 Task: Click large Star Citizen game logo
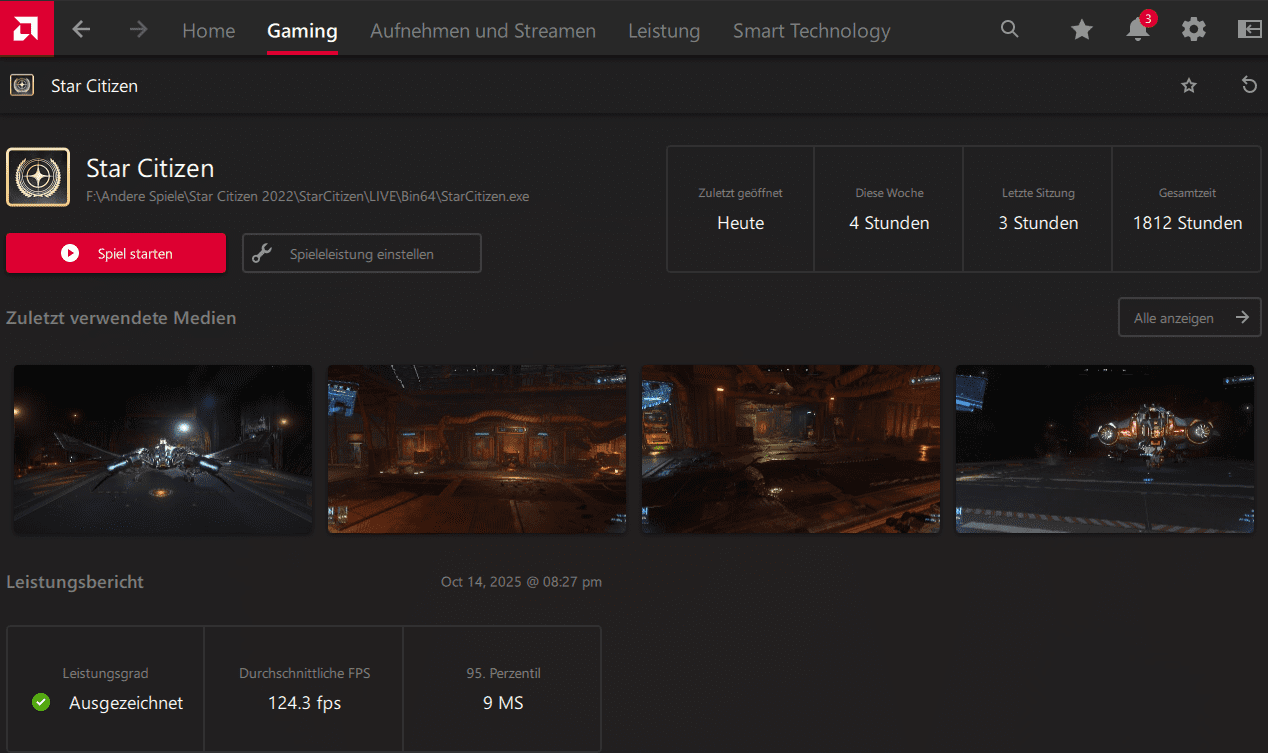pos(38,177)
